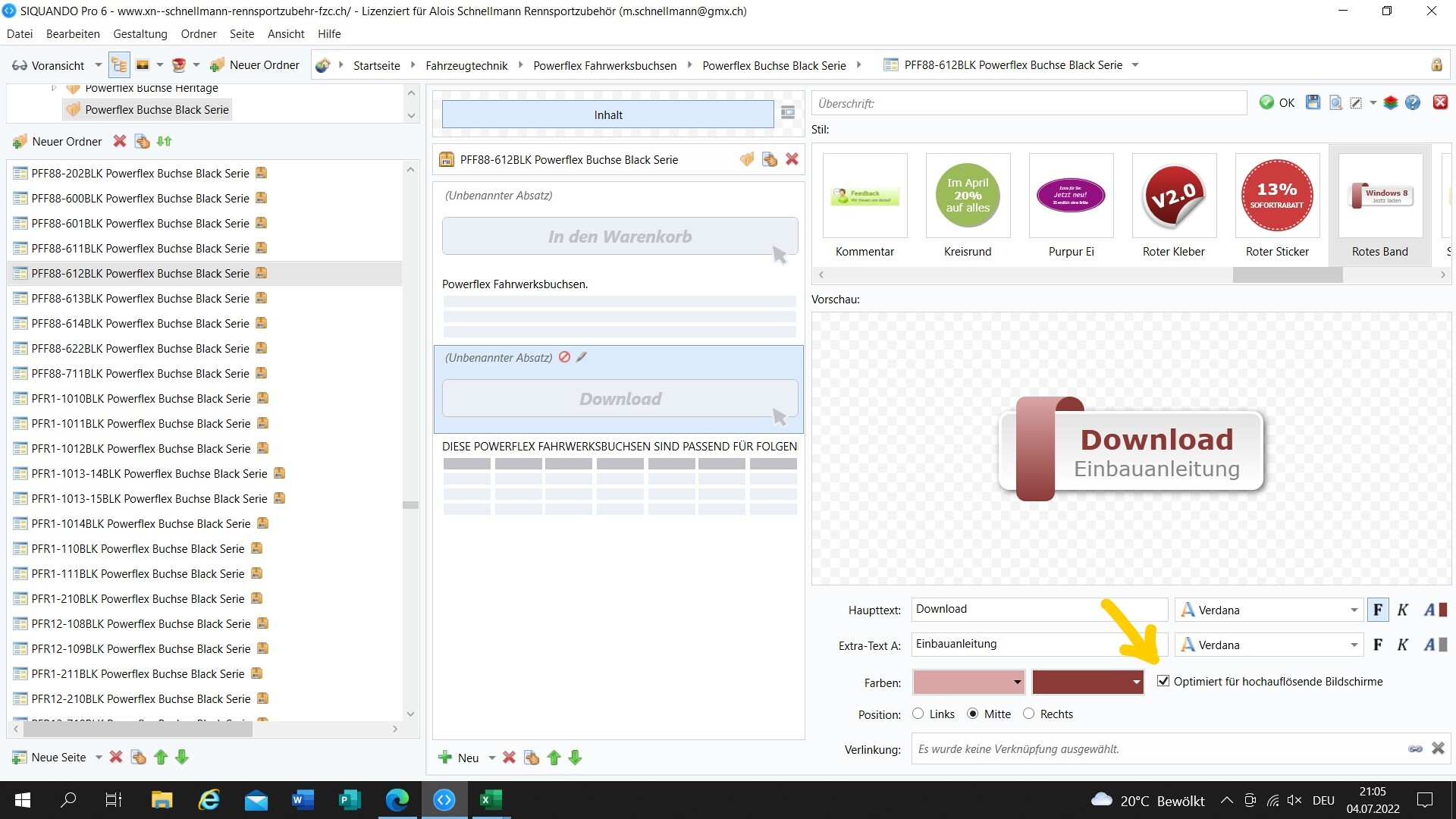Move paragraph up with green arrow beside Neu
Image resolution: width=1456 pixels, height=819 pixels.
554,758
